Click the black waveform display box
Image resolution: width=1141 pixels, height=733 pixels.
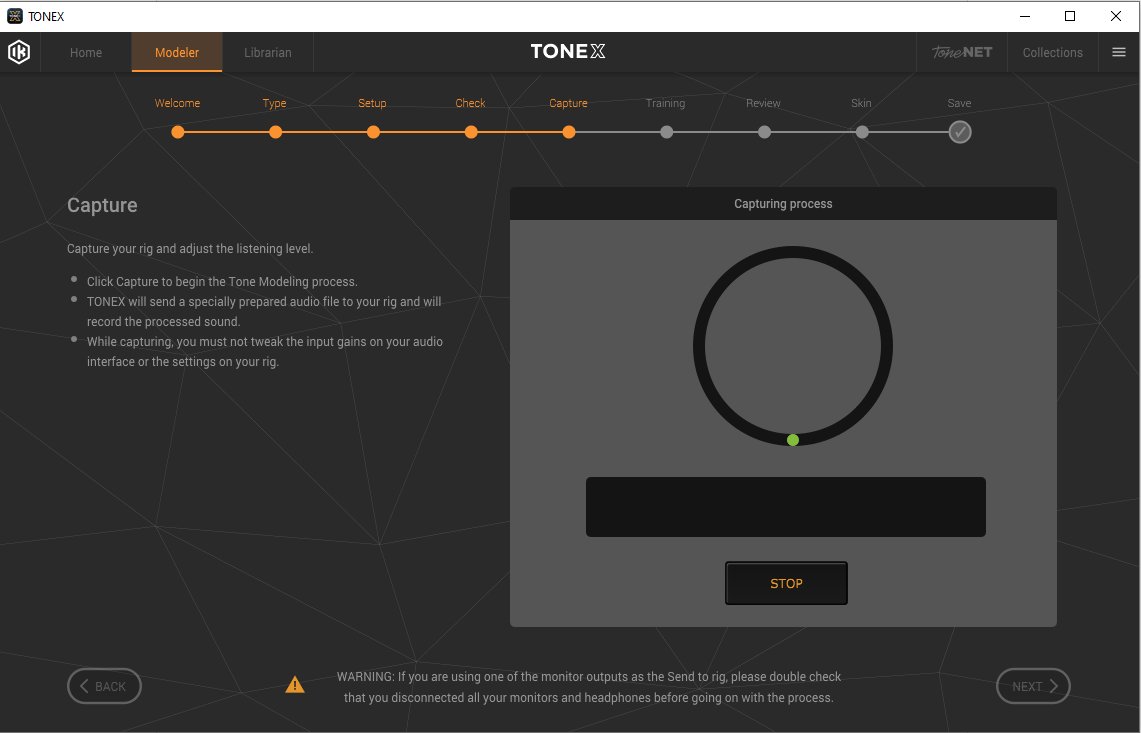[786, 507]
